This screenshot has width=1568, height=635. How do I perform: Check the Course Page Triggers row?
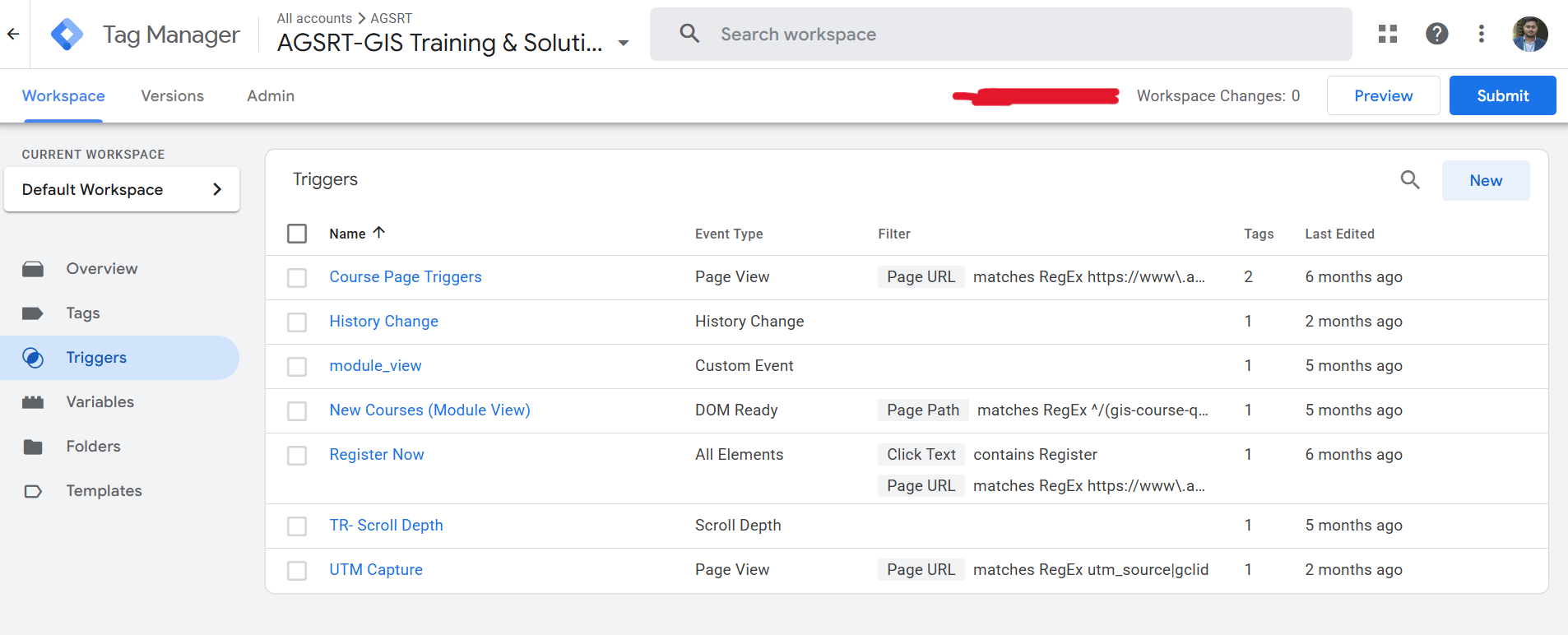click(297, 278)
